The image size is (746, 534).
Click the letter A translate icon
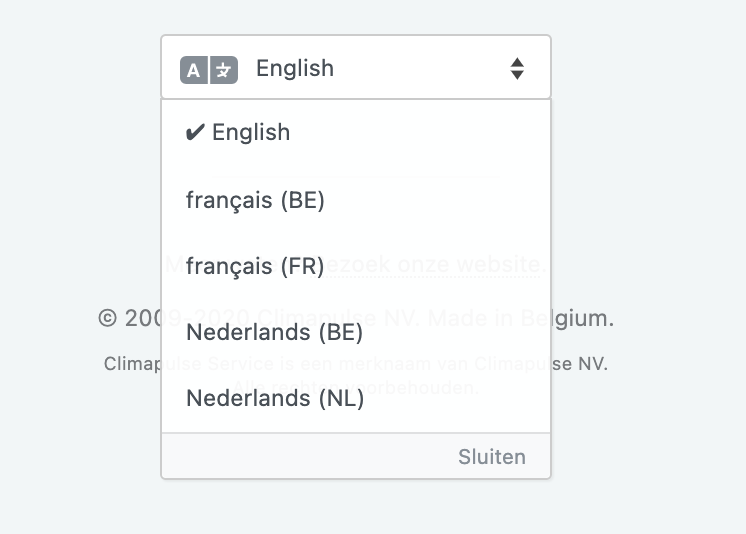(x=194, y=70)
